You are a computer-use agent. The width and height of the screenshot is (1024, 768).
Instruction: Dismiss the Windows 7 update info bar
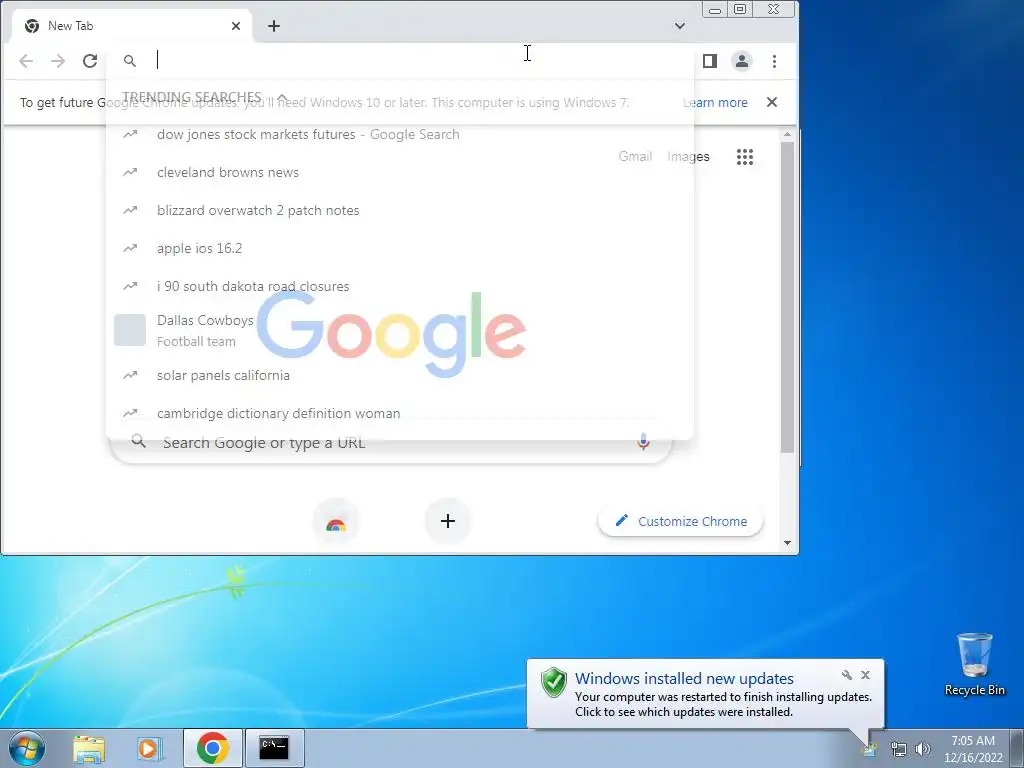coord(772,102)
